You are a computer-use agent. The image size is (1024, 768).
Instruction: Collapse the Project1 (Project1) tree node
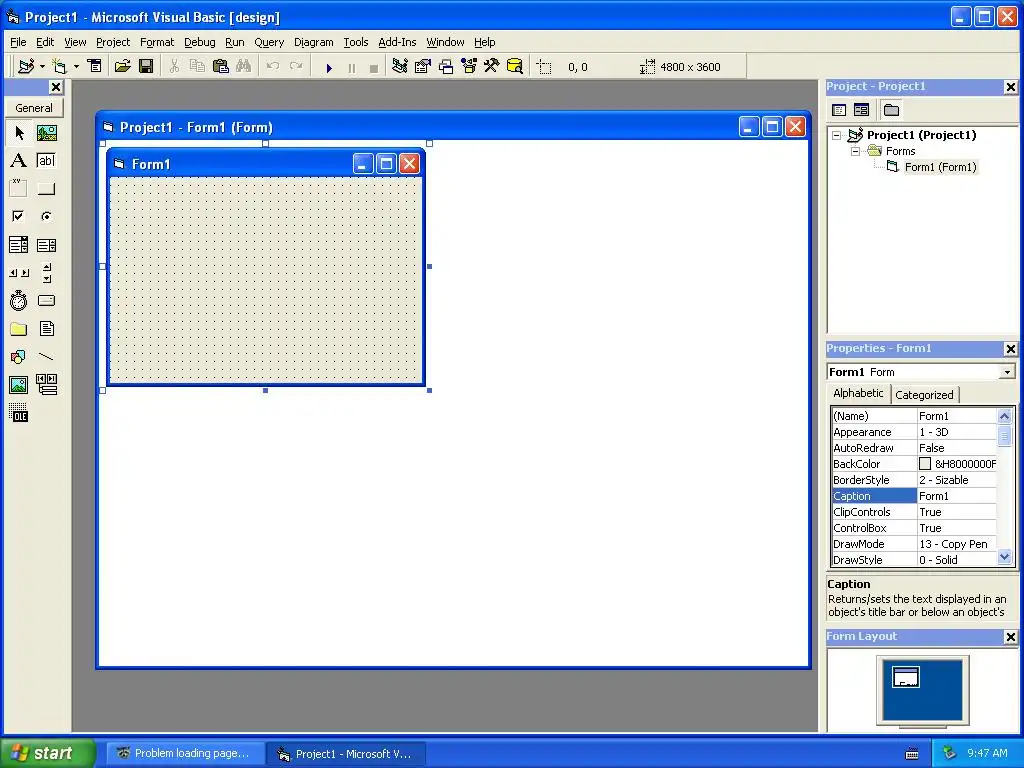(x=837, y=135)
